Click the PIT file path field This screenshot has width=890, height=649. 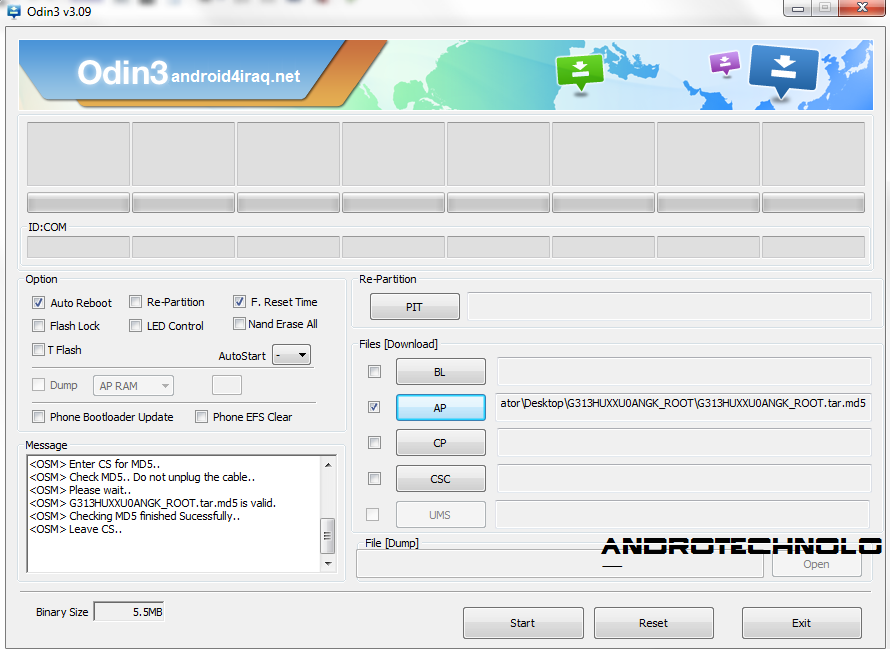tap(669, 307)
